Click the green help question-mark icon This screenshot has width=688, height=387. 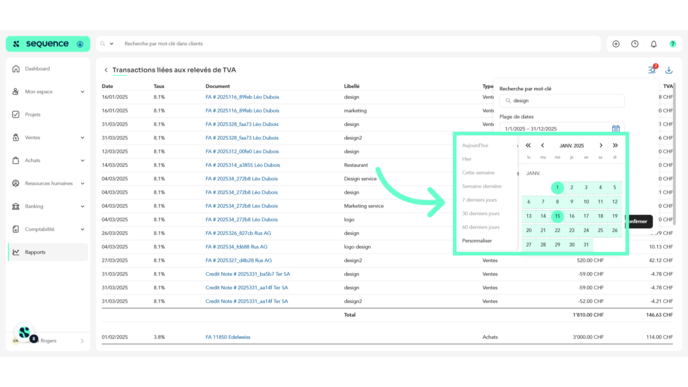point(673,44)
